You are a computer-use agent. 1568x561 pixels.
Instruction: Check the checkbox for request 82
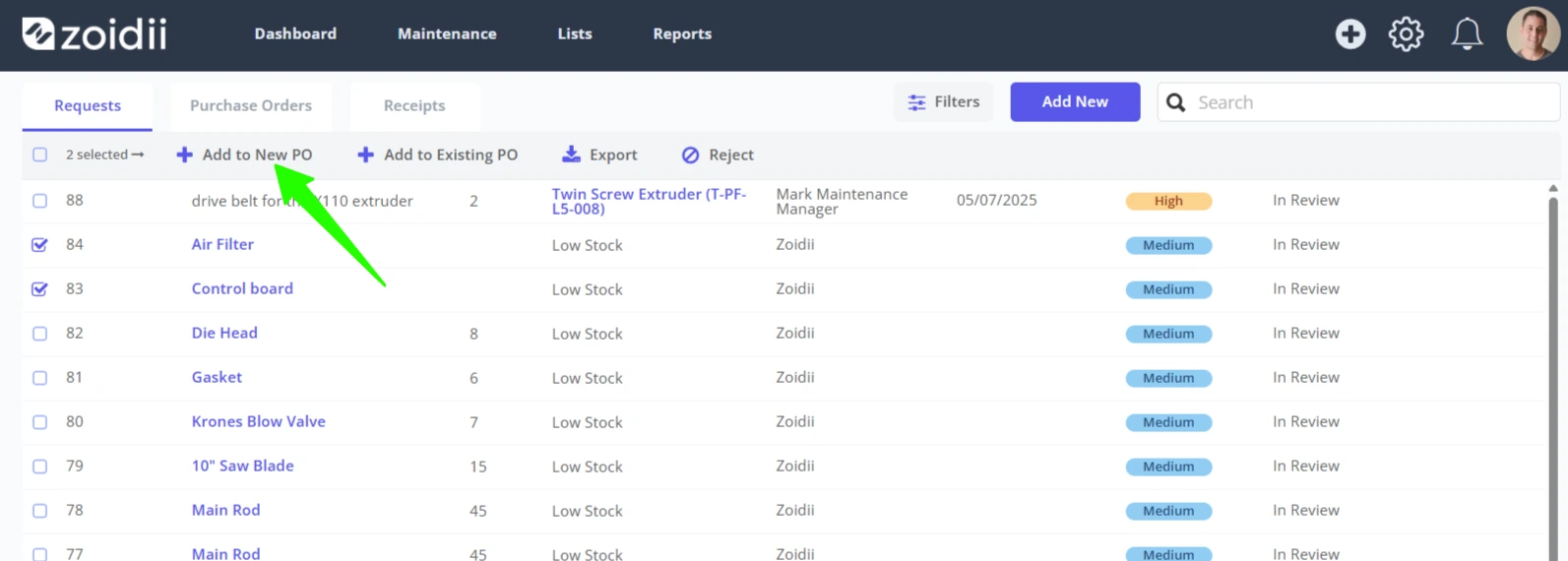(39, 334)
